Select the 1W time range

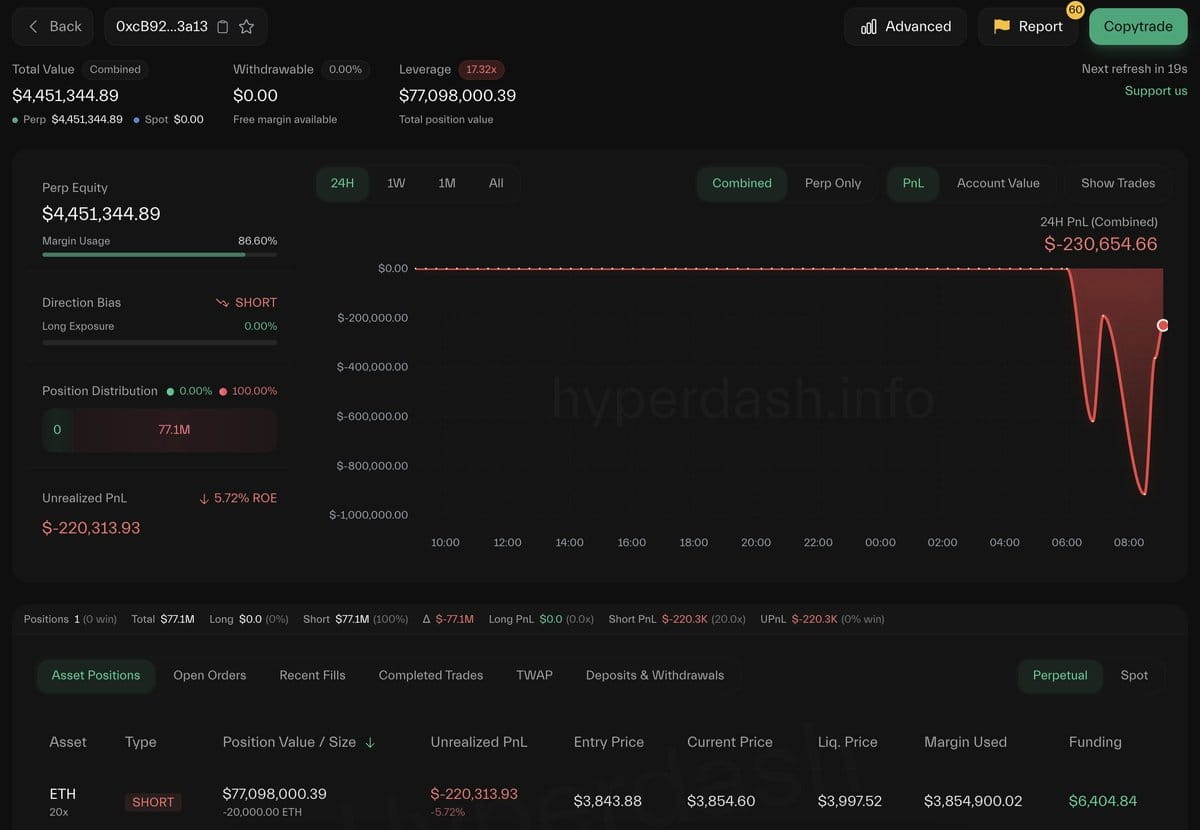[396, 183]
